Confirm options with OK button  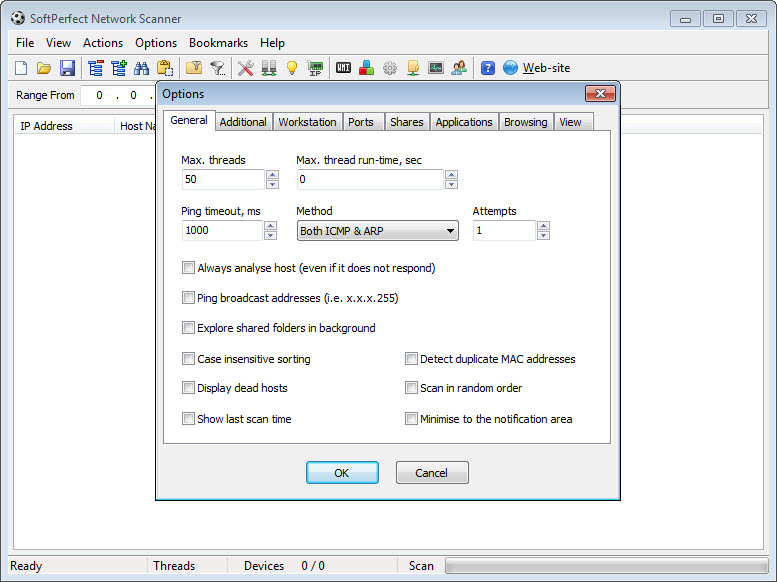(342, 472)
